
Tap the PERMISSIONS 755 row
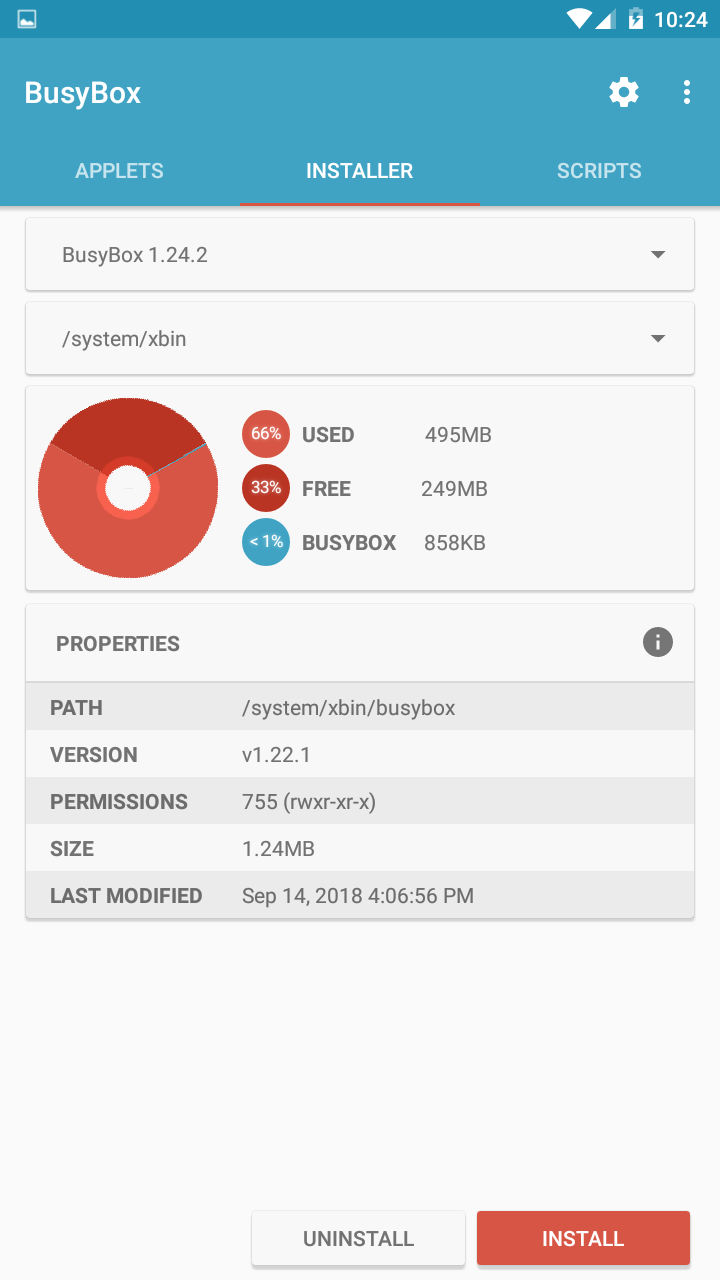point(360,802)
